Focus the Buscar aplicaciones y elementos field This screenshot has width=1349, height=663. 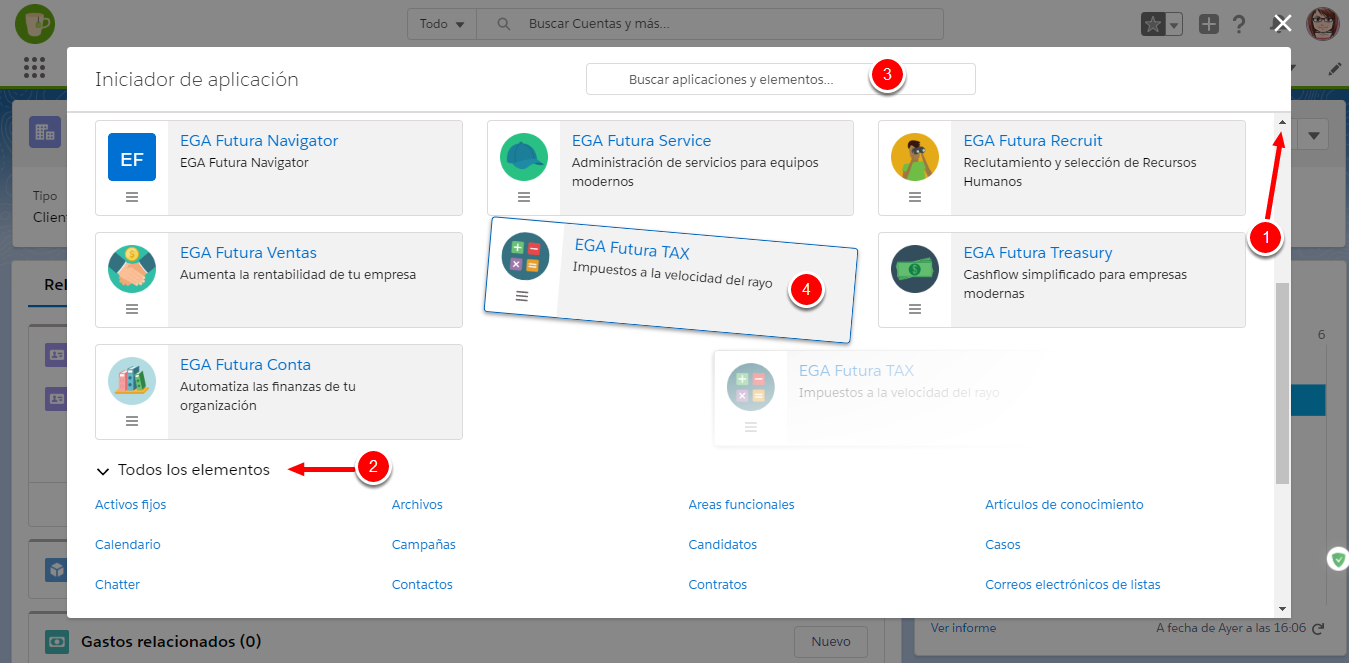click(780, 79)
